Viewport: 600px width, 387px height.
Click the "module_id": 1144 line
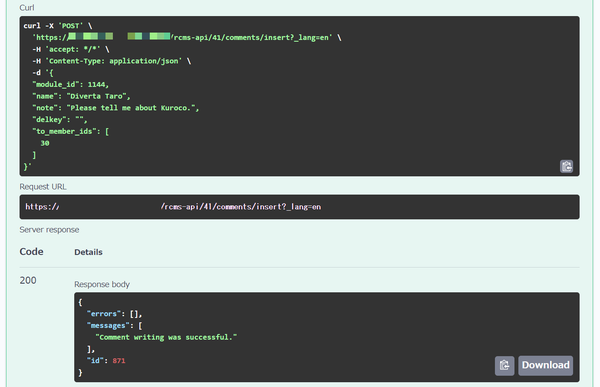click(x=71, y=84)
